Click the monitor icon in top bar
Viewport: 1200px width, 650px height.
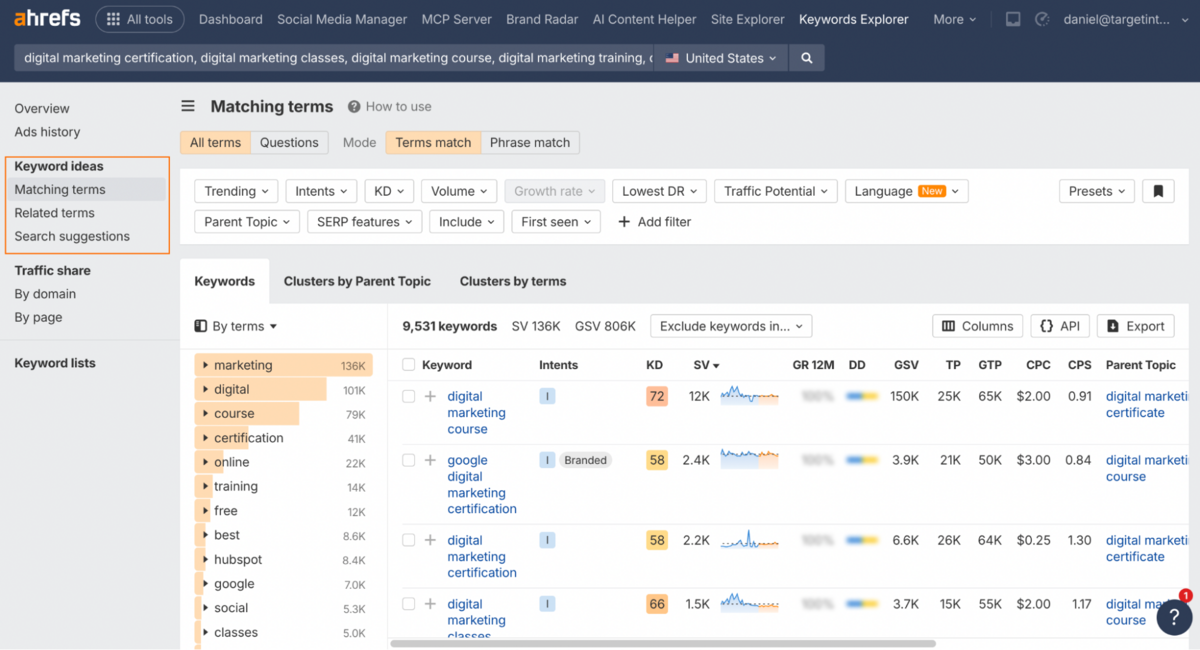(1013, 19)
